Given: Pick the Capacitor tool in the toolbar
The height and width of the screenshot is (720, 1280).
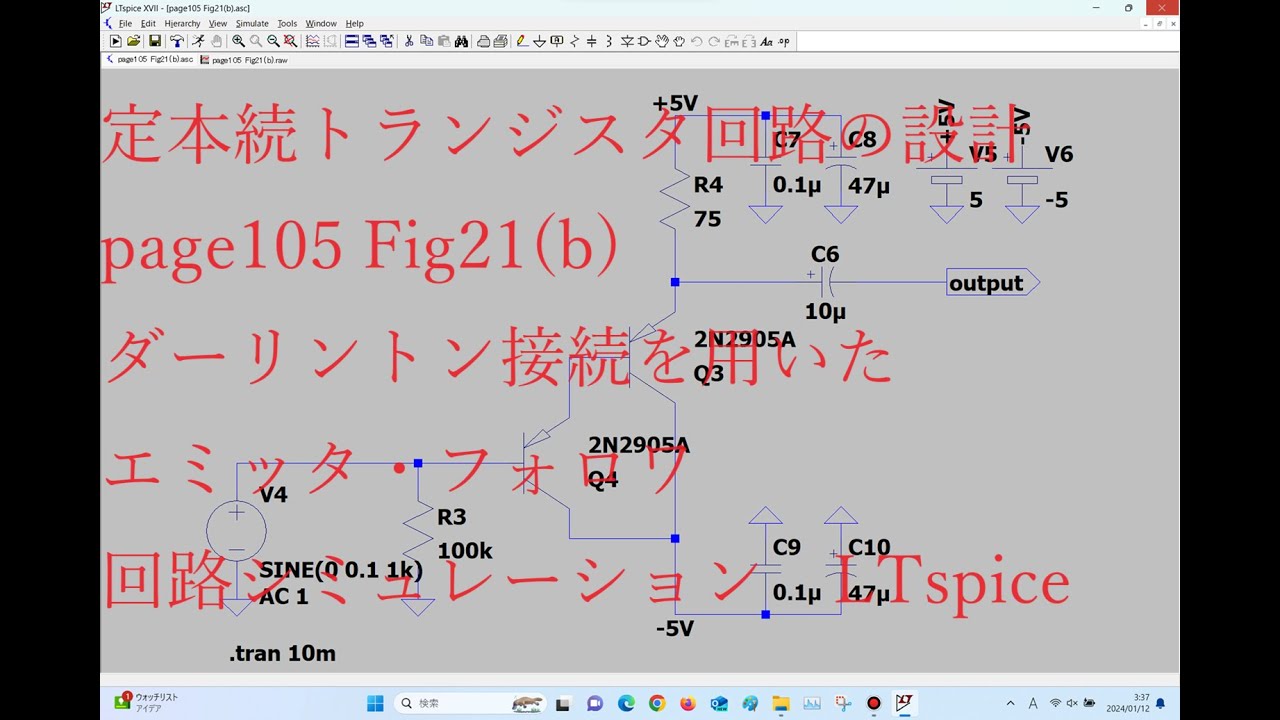Looking at the screenshot, I should [592, 41].
